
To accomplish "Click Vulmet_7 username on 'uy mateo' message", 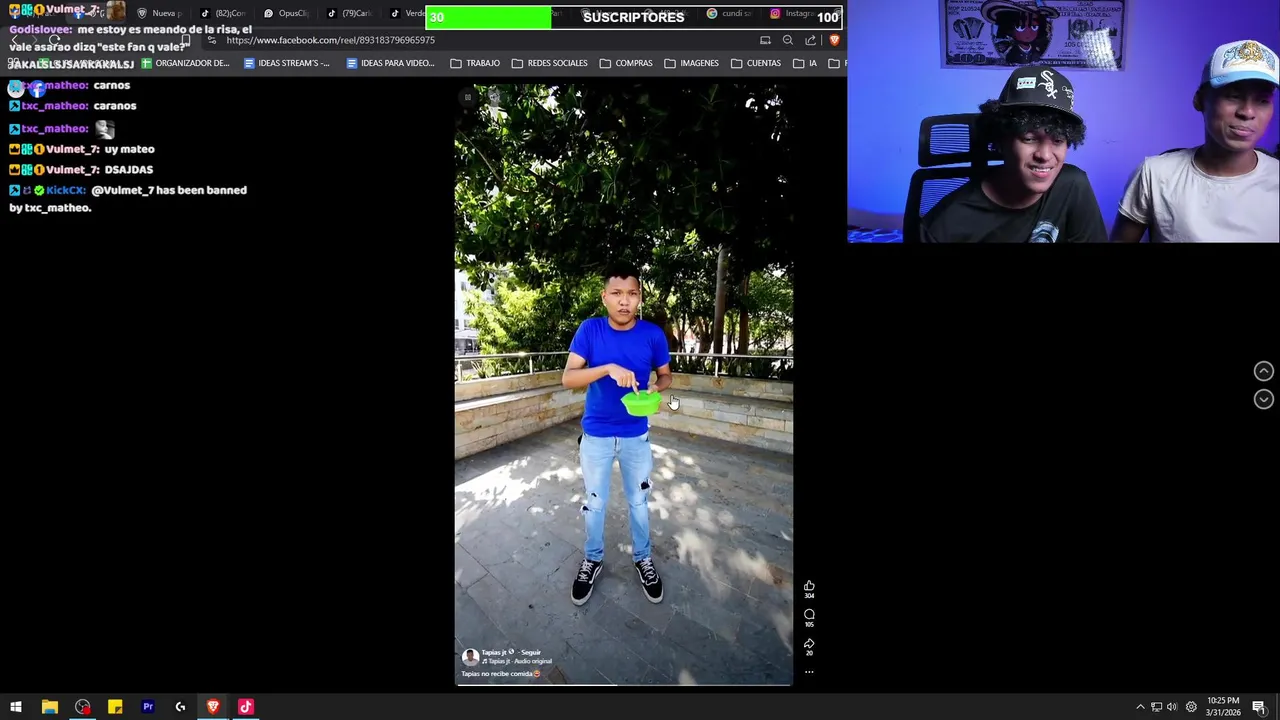I will coord(72,149).
